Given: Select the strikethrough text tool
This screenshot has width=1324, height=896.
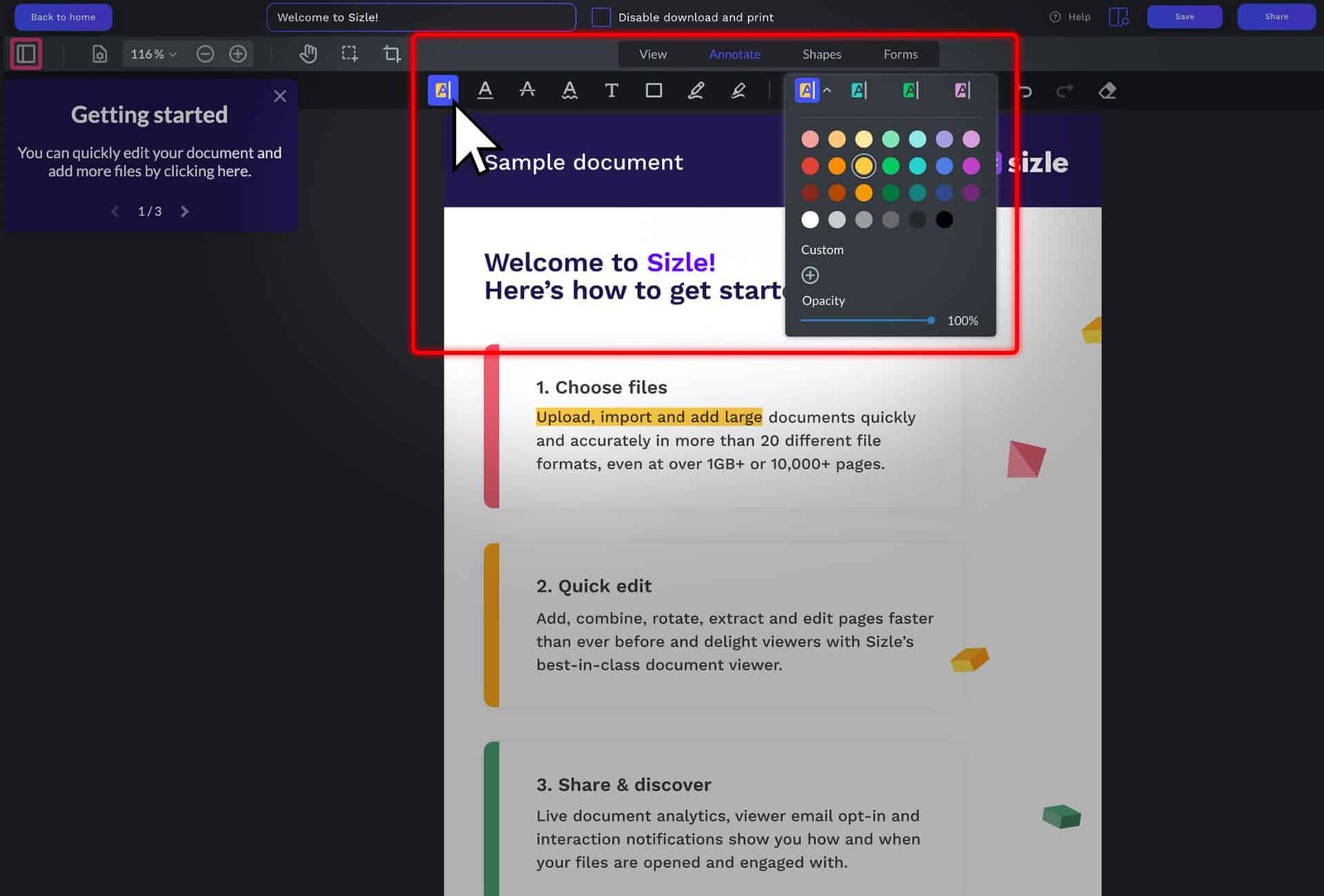Looking at the screenshot, I should (x=527, y=90).
